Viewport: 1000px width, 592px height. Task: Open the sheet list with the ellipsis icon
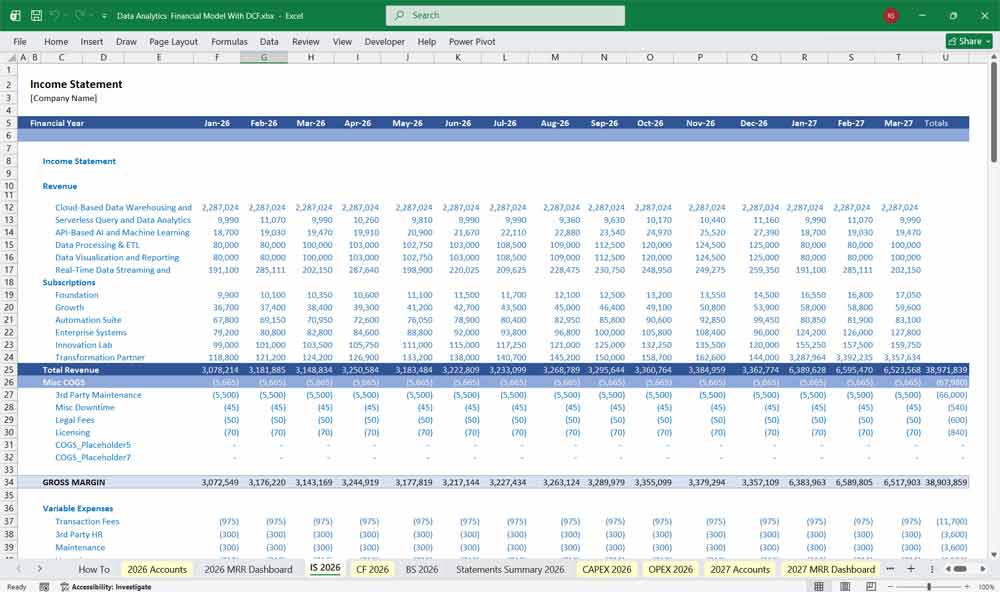tap(889, 568)
